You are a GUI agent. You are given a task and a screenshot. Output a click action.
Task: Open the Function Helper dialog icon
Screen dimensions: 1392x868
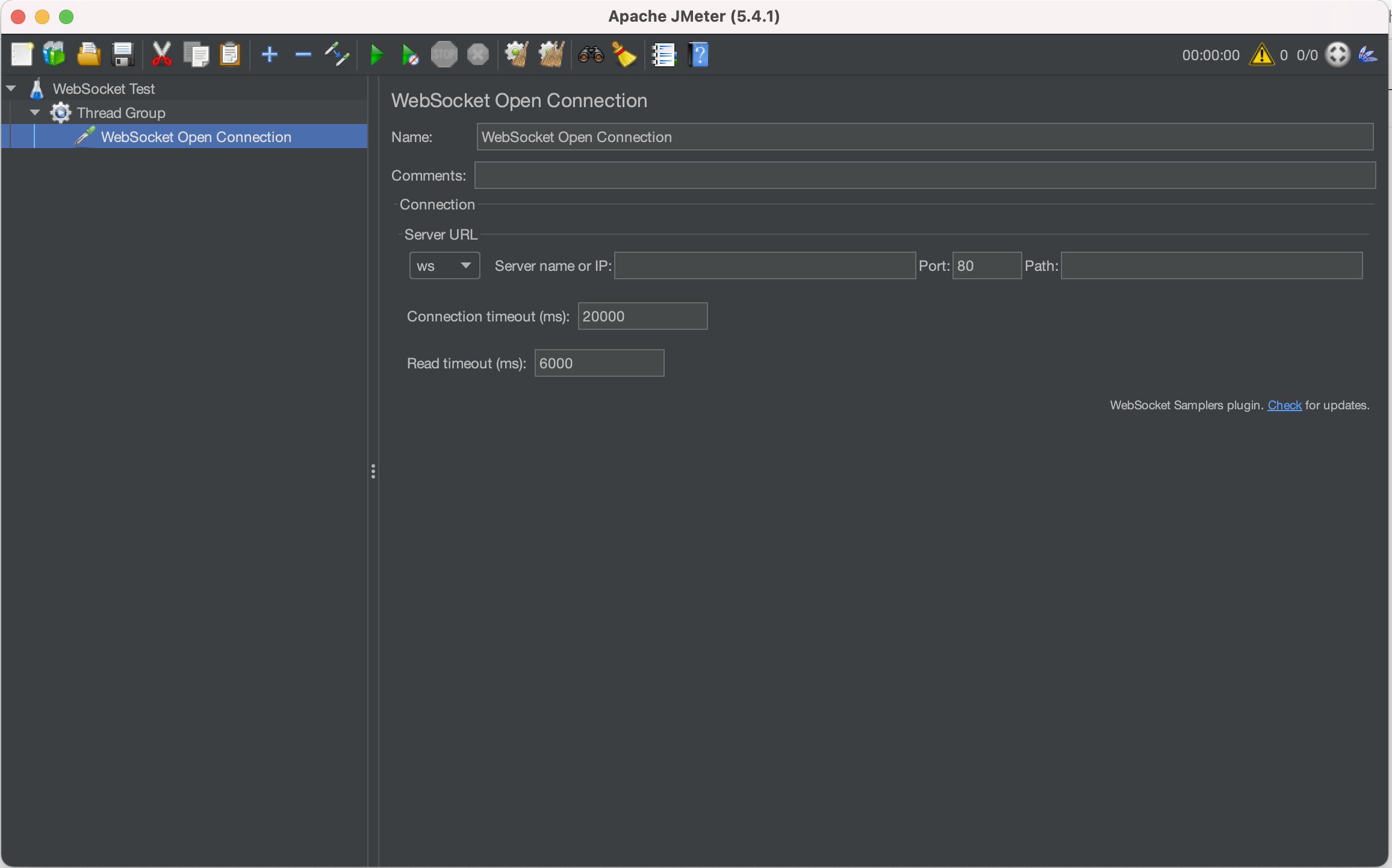(x=664, y=55)
